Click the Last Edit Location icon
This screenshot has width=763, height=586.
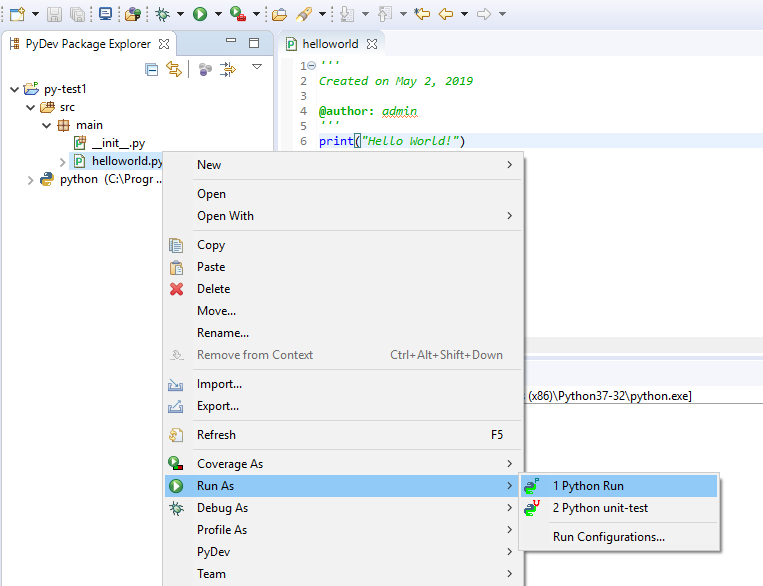click(422, 14)
